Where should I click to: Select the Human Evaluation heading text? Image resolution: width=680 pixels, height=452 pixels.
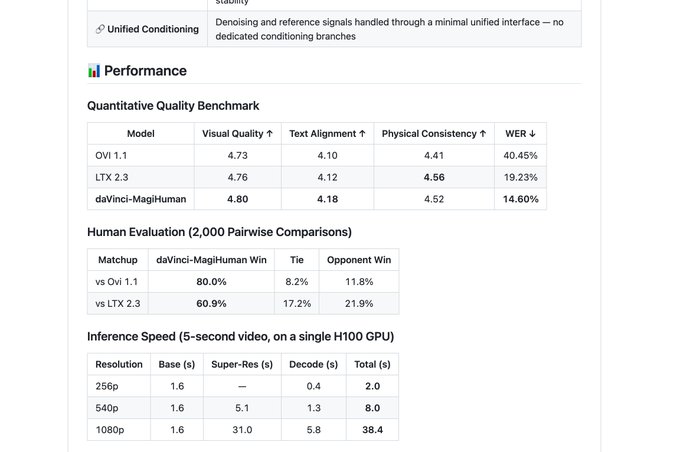click(219, 232)
